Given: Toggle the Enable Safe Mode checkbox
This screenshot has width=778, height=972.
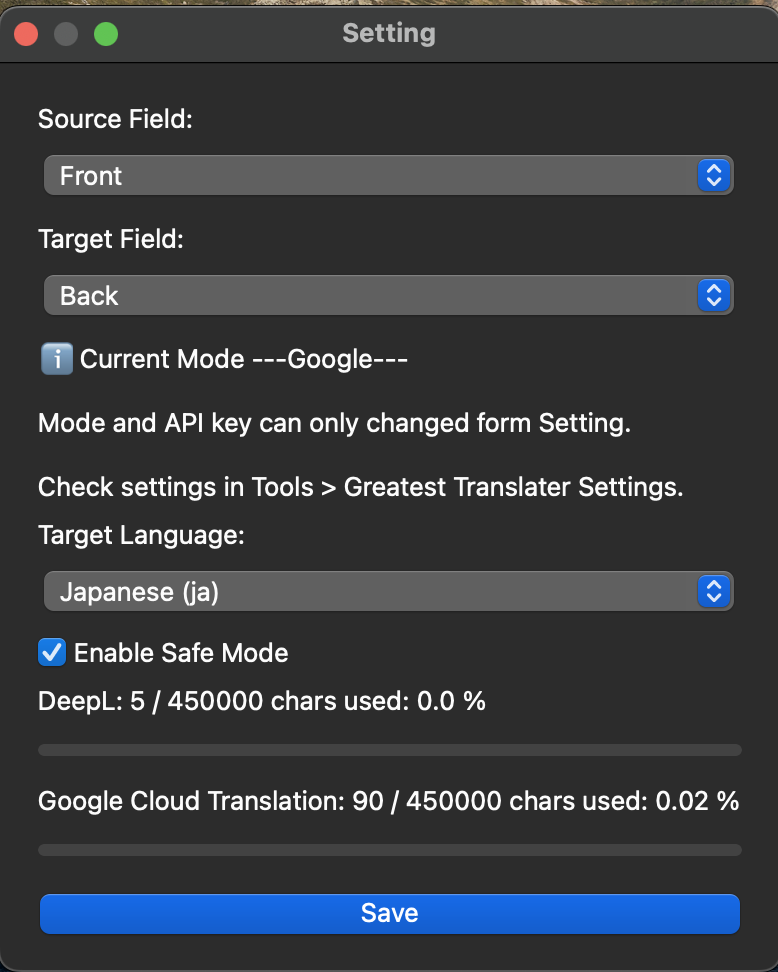Looking at the screenshot, I should click(x=52, y=653).
